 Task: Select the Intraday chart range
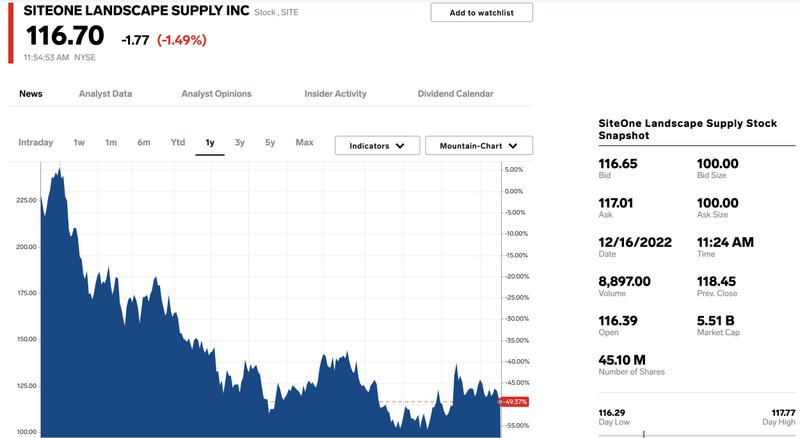36,142
